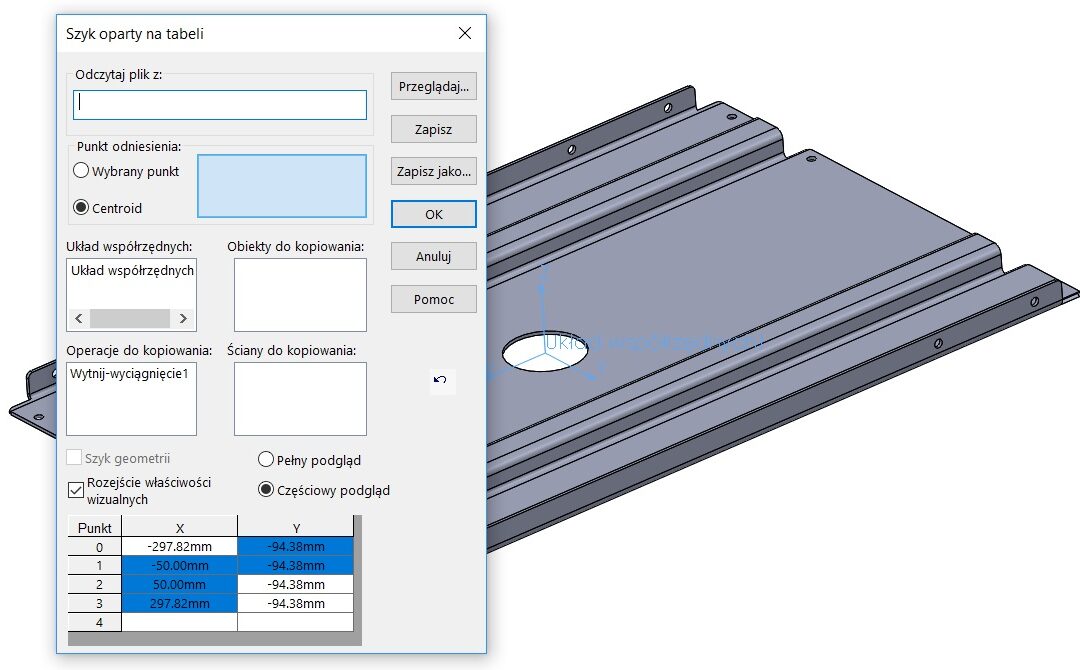Viewport: 1080px width, 670px height.
Task: Click the blue reference point selection box
Action: click(x=282, y=186)
